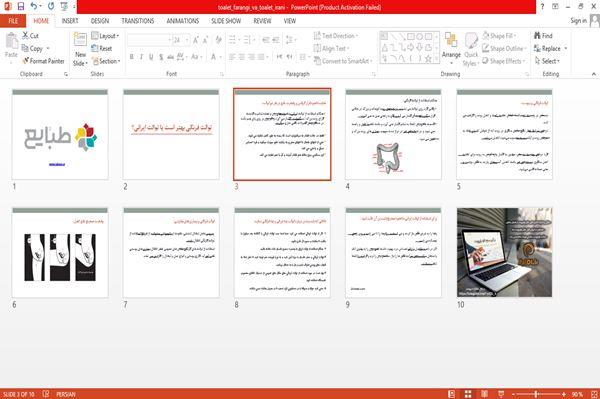This screenshot has width=600, height=399.
Task: Click PERSIAN language indicator in status bar
Action: click(x=65, y=394)
